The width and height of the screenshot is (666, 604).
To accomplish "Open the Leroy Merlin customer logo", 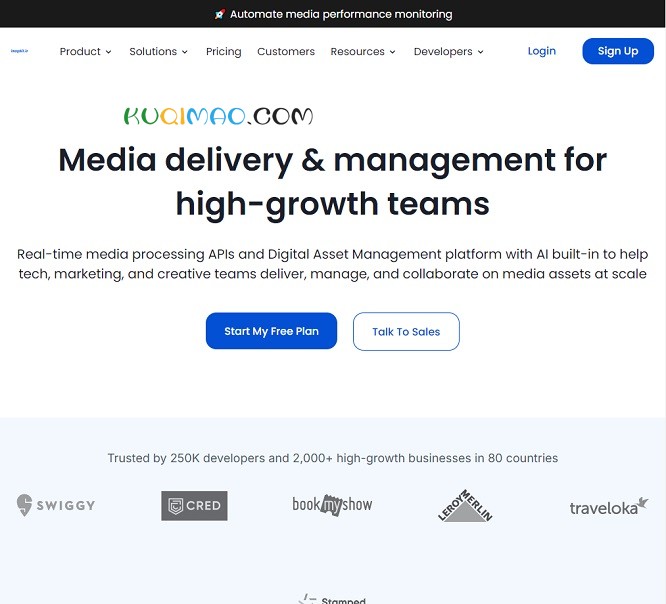I will pos(465,505).
